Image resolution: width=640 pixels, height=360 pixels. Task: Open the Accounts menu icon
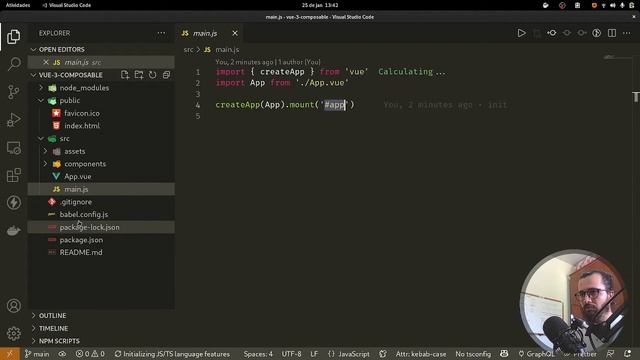[x=13, y=306]
